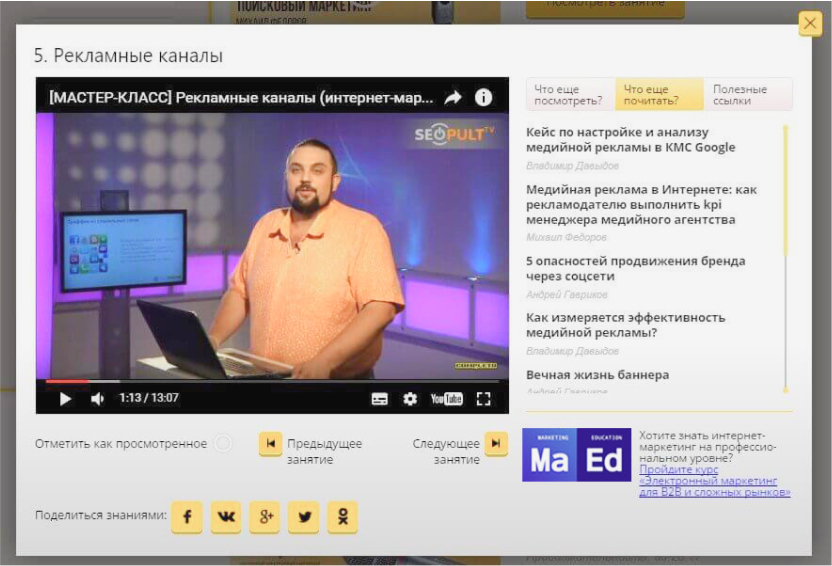
Task: Go to previous lesson icon button
Action: click(271, 444)
